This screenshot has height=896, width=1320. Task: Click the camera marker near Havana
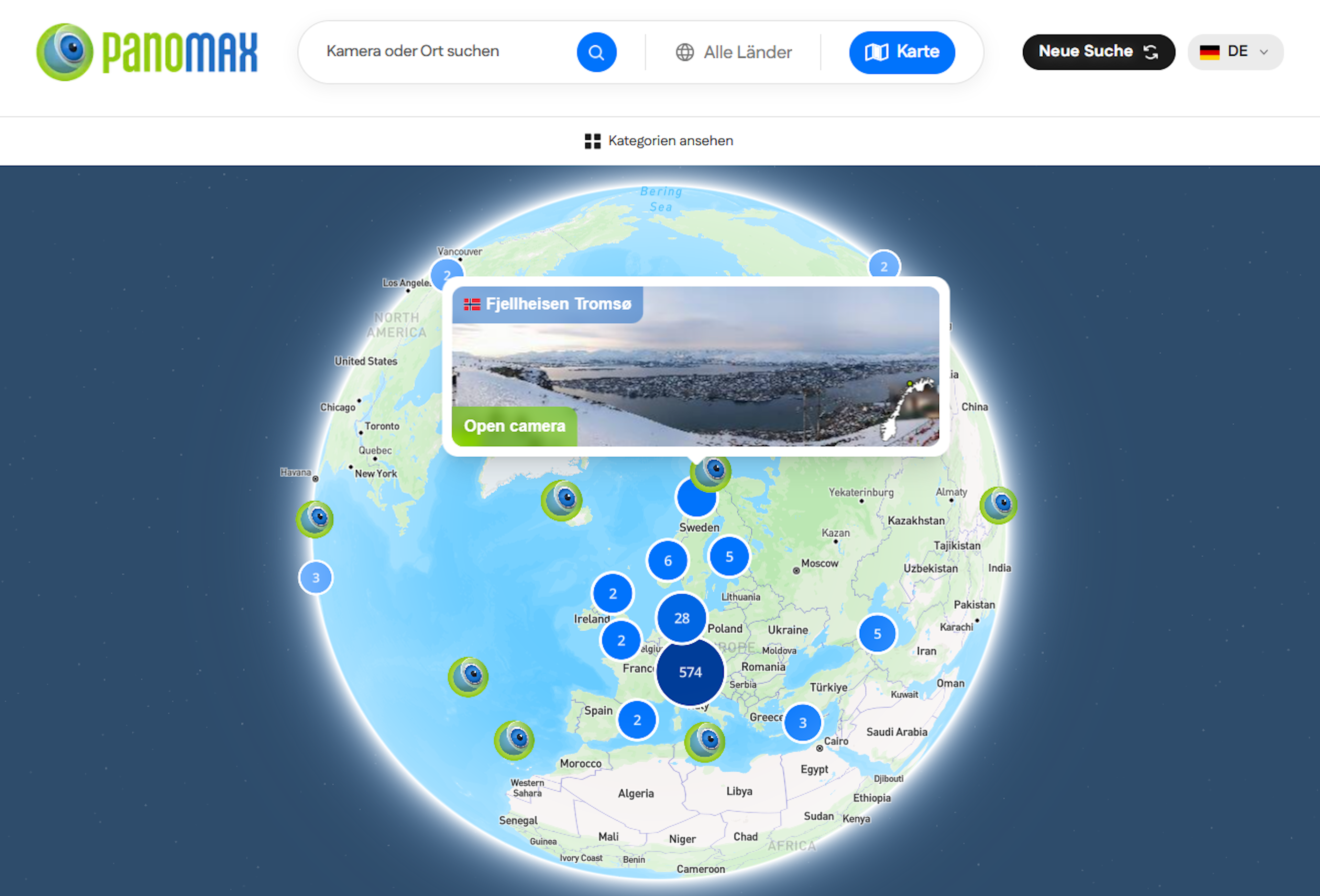tap(314, 518)
